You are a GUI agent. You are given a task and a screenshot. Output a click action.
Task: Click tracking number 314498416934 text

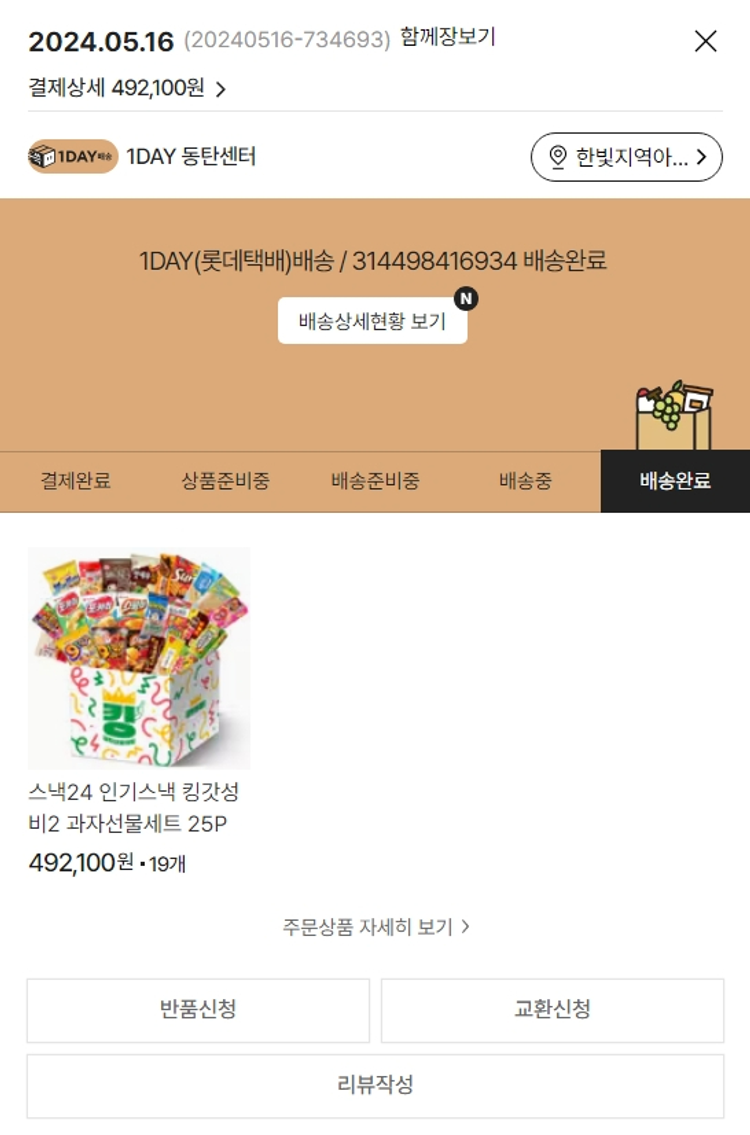point(434,261)
